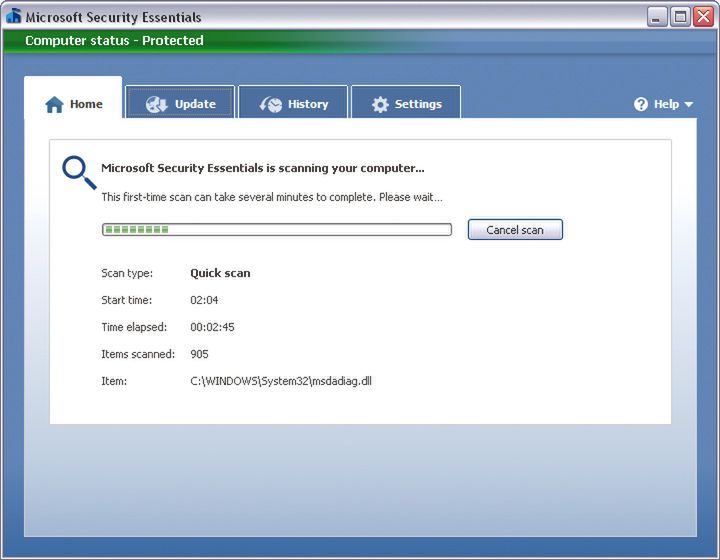Click the History tab clock icon
Screen dimensions: 720x560
(270, 104)
